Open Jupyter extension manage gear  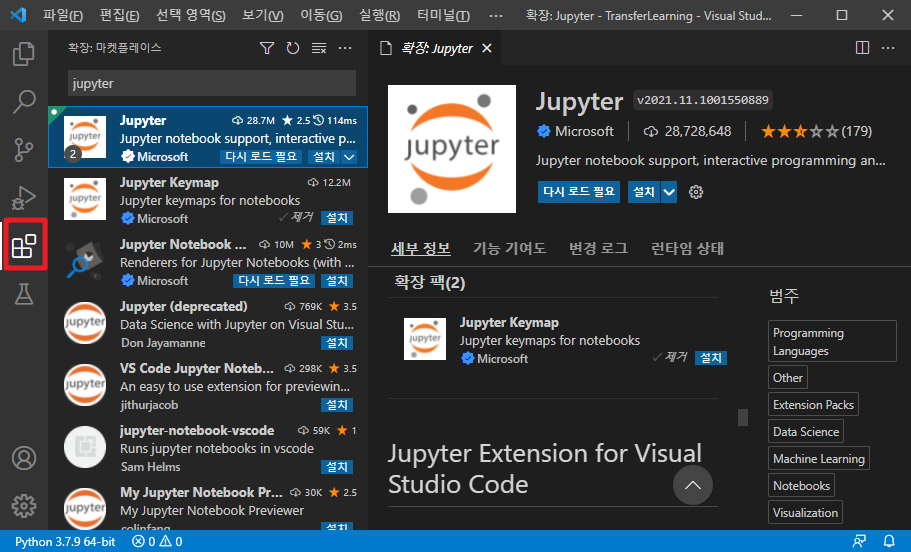point(696,192)
